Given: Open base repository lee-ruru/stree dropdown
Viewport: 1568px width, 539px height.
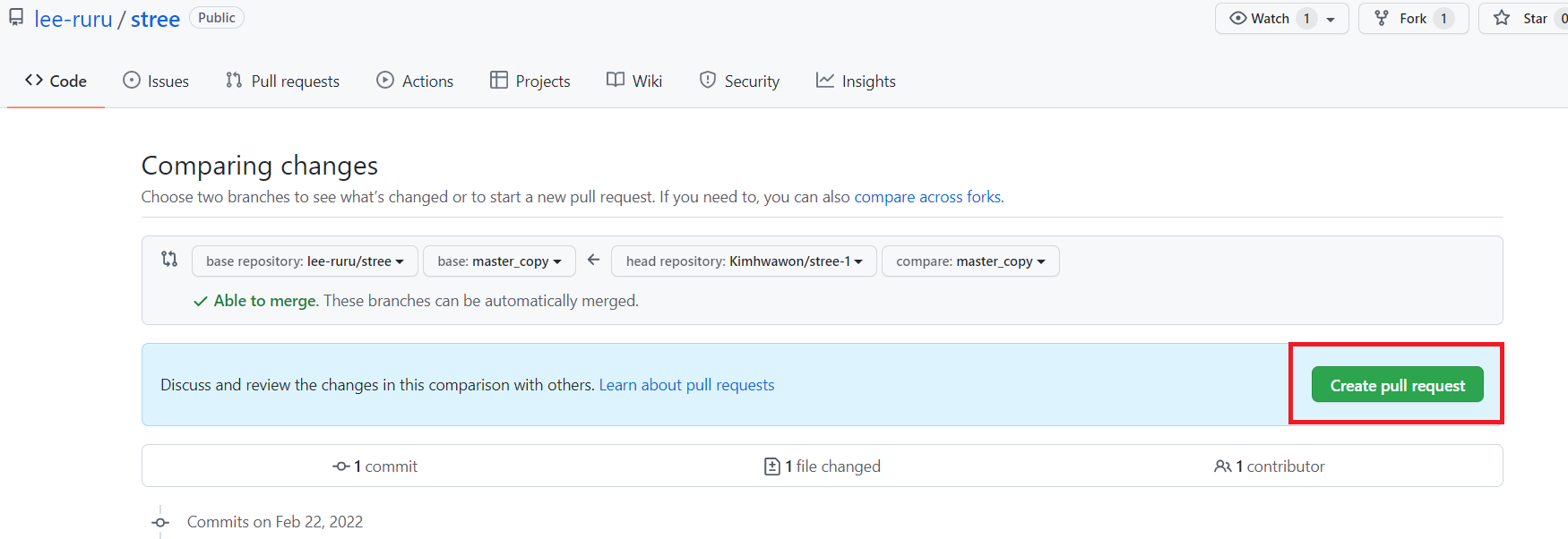Looking at the screenshot, I should (305, 261).
